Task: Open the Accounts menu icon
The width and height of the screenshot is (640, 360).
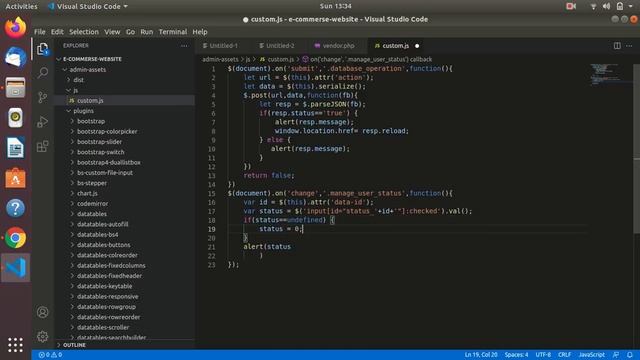Action: point(42,312)
